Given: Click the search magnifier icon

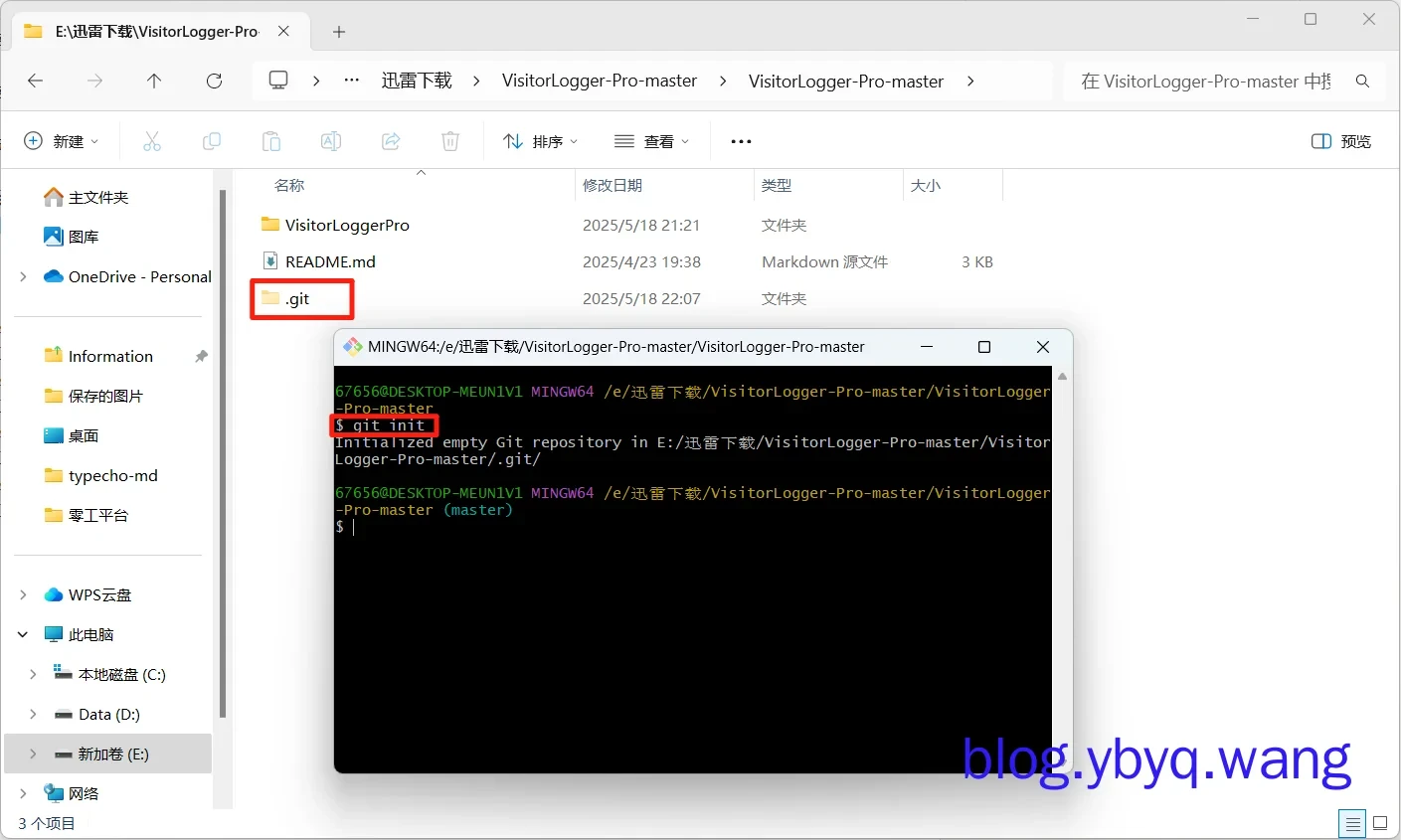Looking at the screenshot, I should pos(1362,82).
